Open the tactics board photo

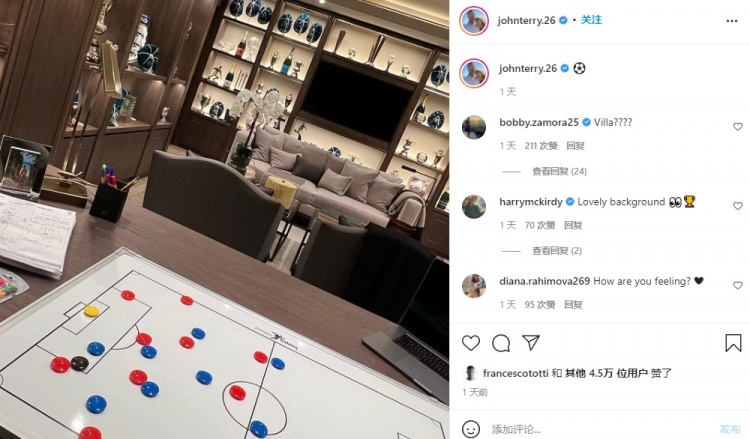pos(224,220)
